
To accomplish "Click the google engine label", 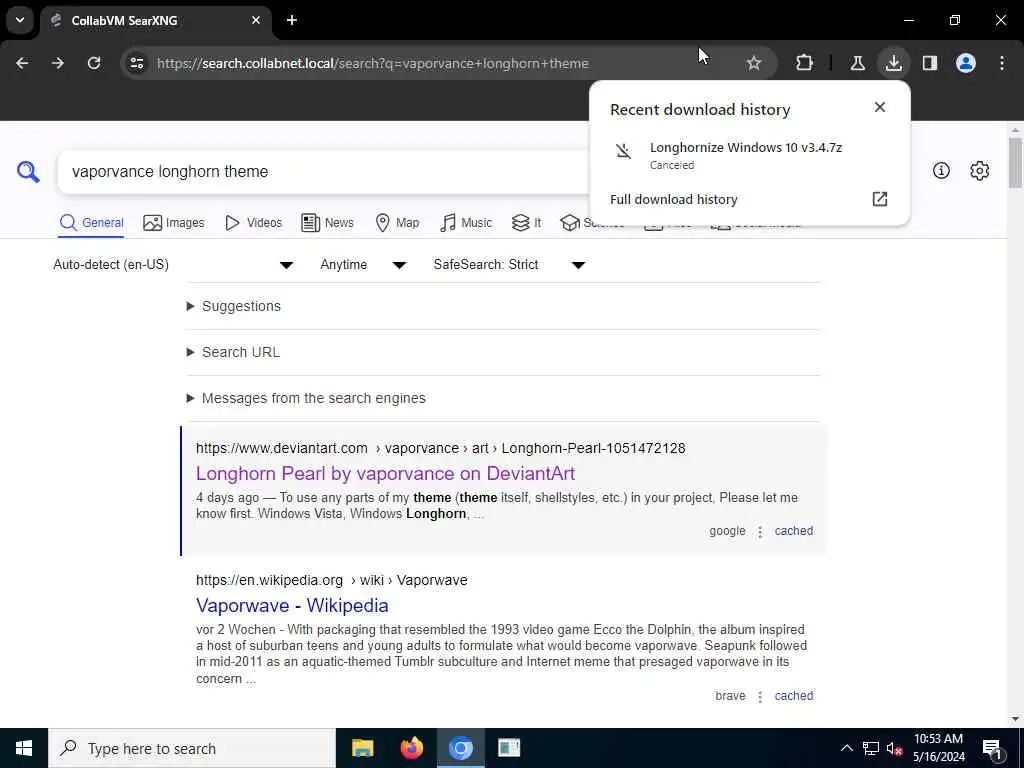I will click(x=727, y=531).
